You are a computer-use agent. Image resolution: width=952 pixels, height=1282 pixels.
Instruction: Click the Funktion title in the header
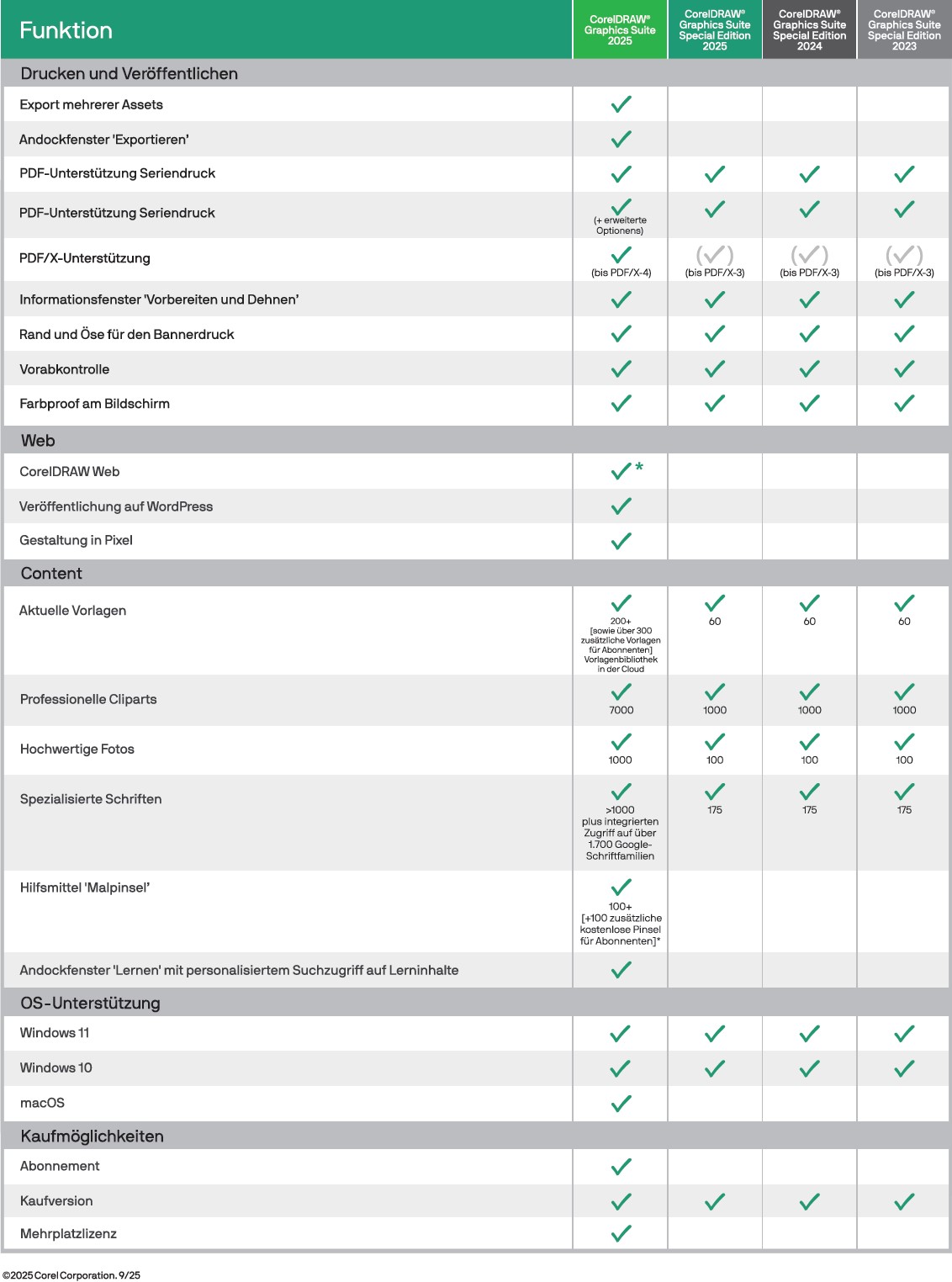pos(66,30)
